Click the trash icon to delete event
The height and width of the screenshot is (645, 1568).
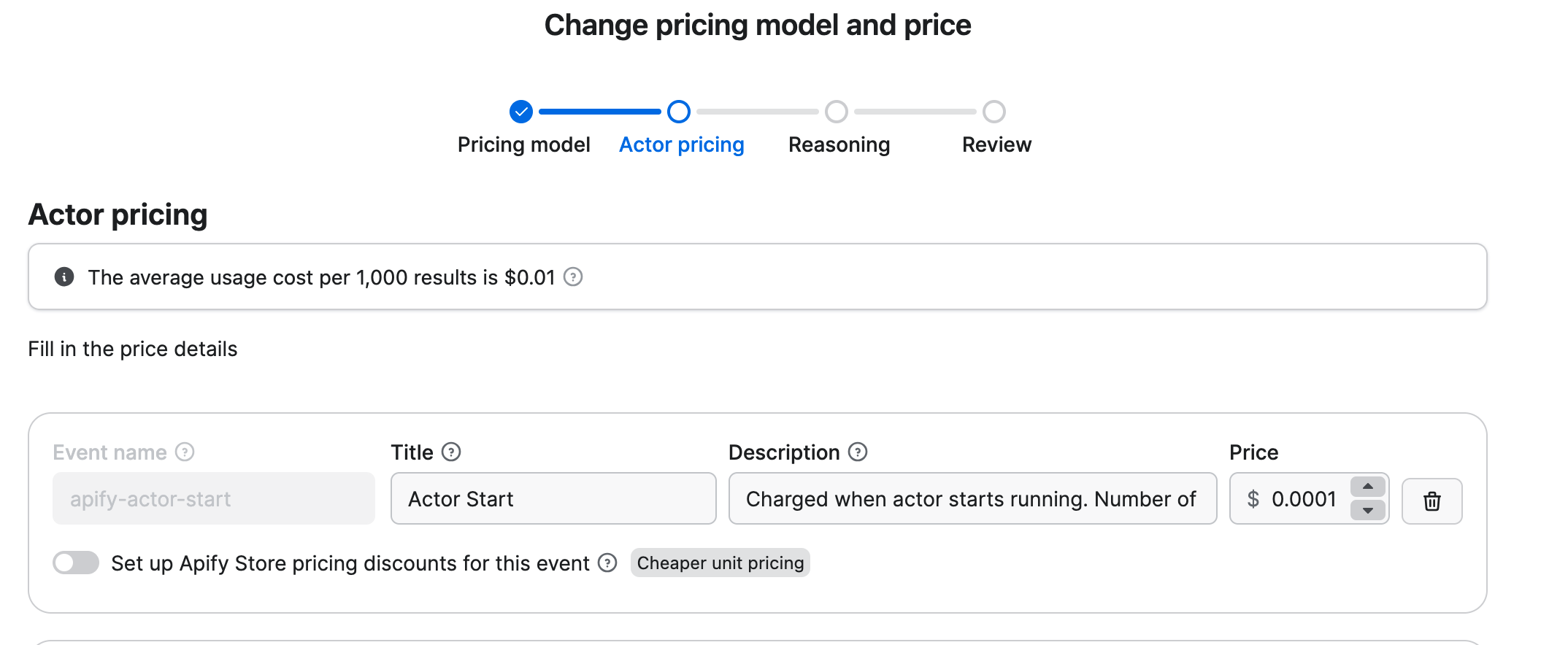coord(1431,501)
